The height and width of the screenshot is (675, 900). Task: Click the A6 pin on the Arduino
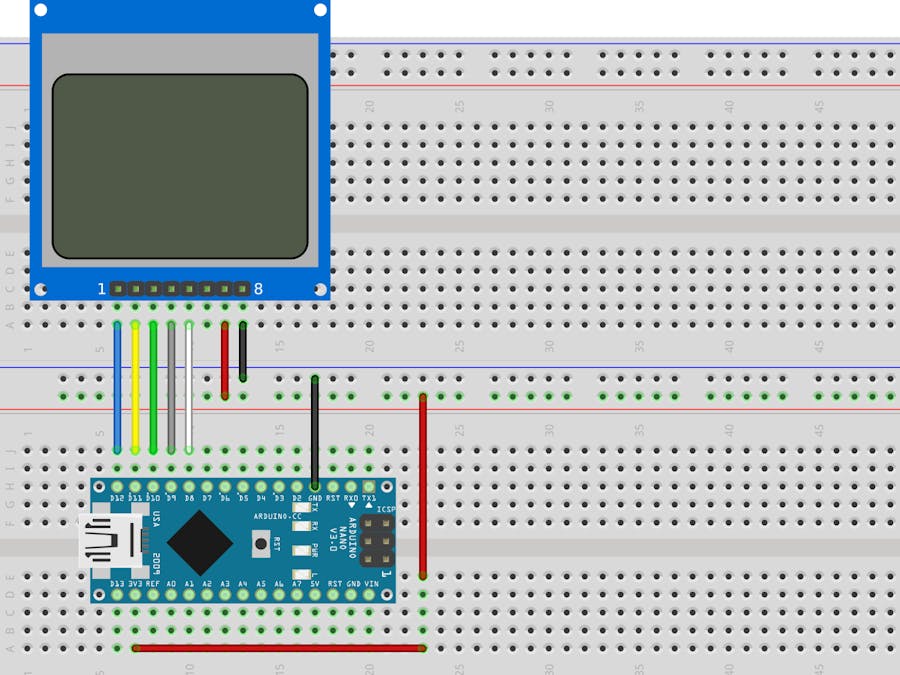click(x=279, y=595)
